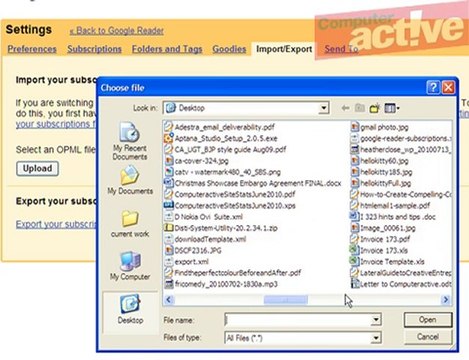
Task: Open My Recent Documents in the places bar
Action: (130, 141)
